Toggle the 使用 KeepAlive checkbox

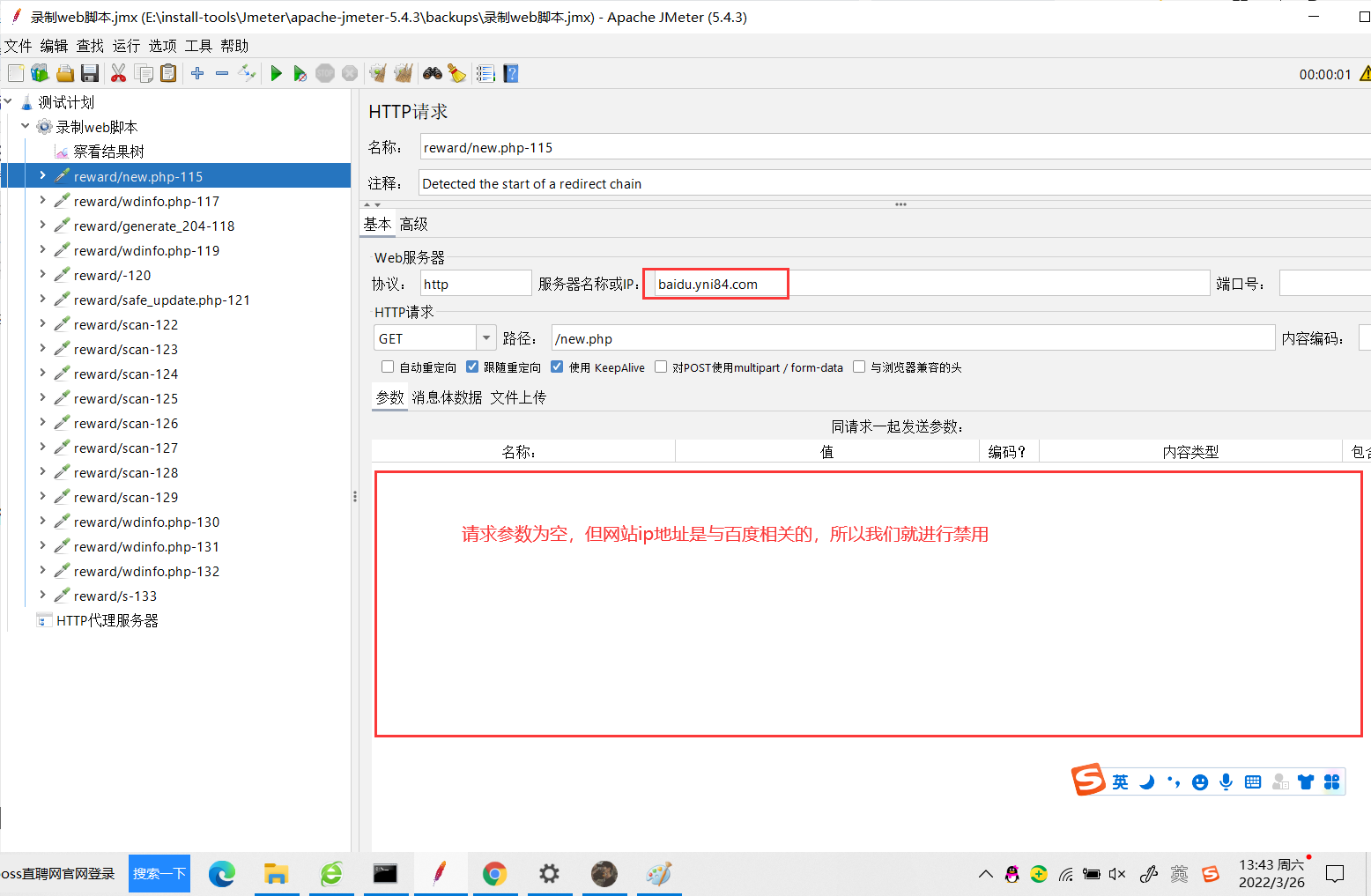click(557, 367)
